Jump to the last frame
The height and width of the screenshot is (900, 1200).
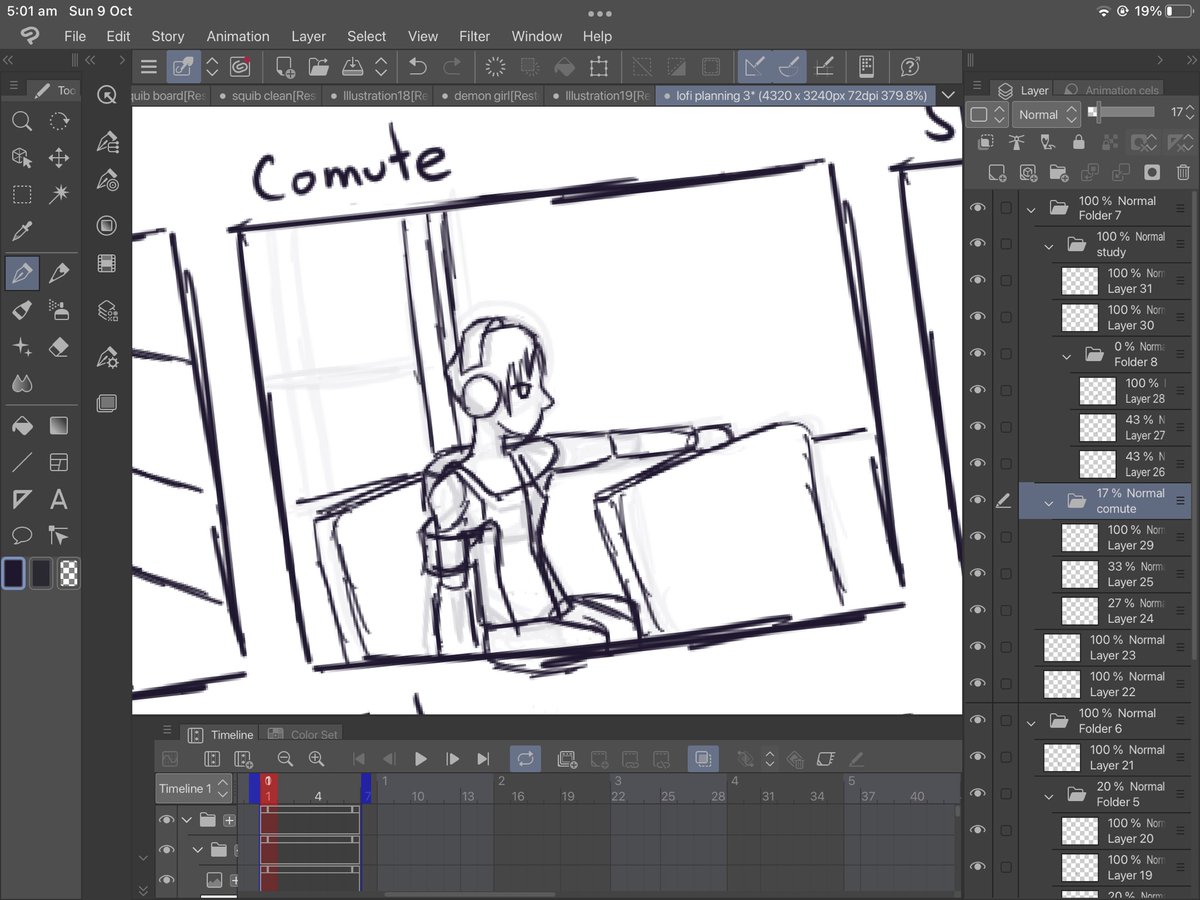pyautogui.click(x=483, y=759)
